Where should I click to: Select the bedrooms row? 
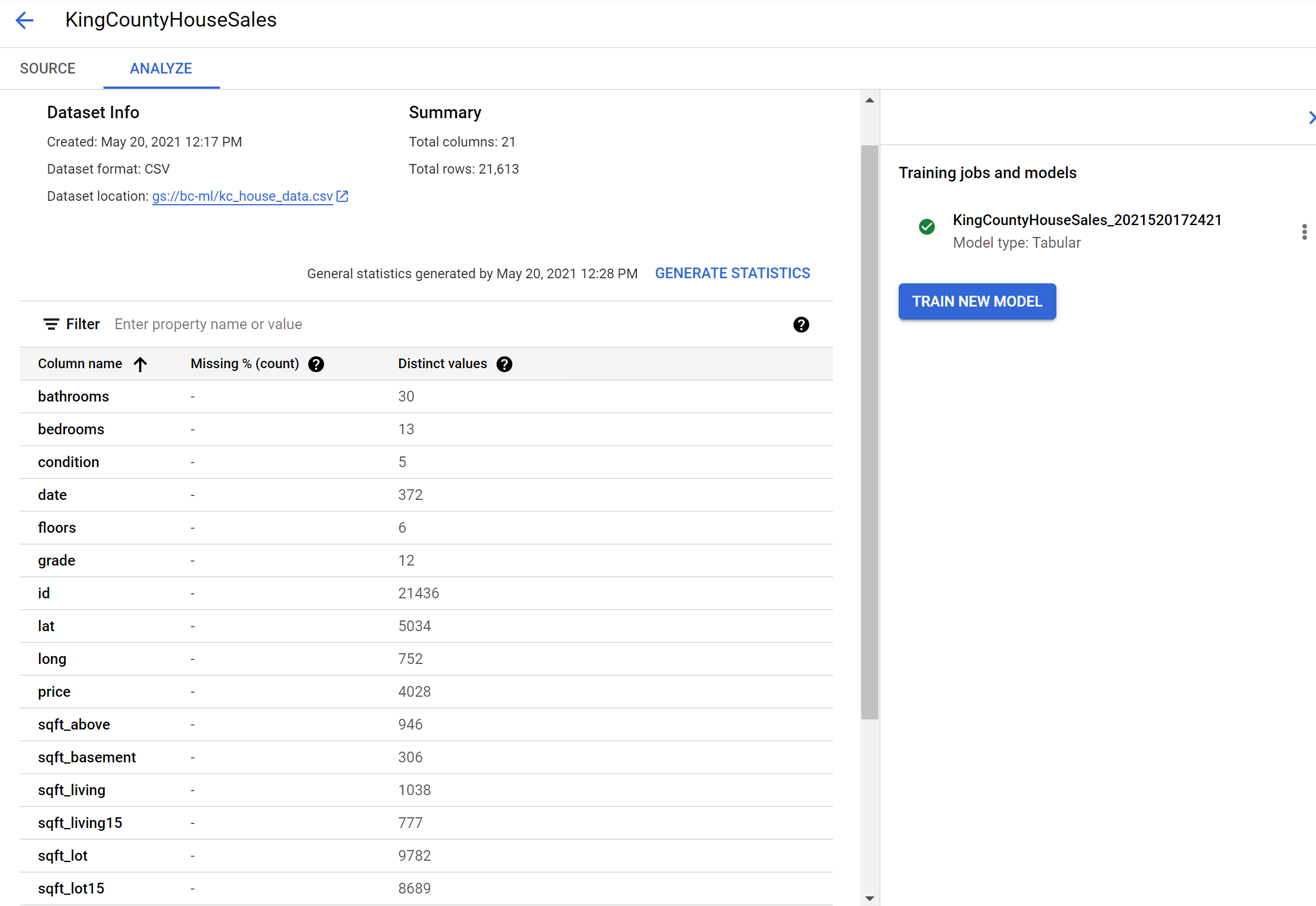coord(426,430)
